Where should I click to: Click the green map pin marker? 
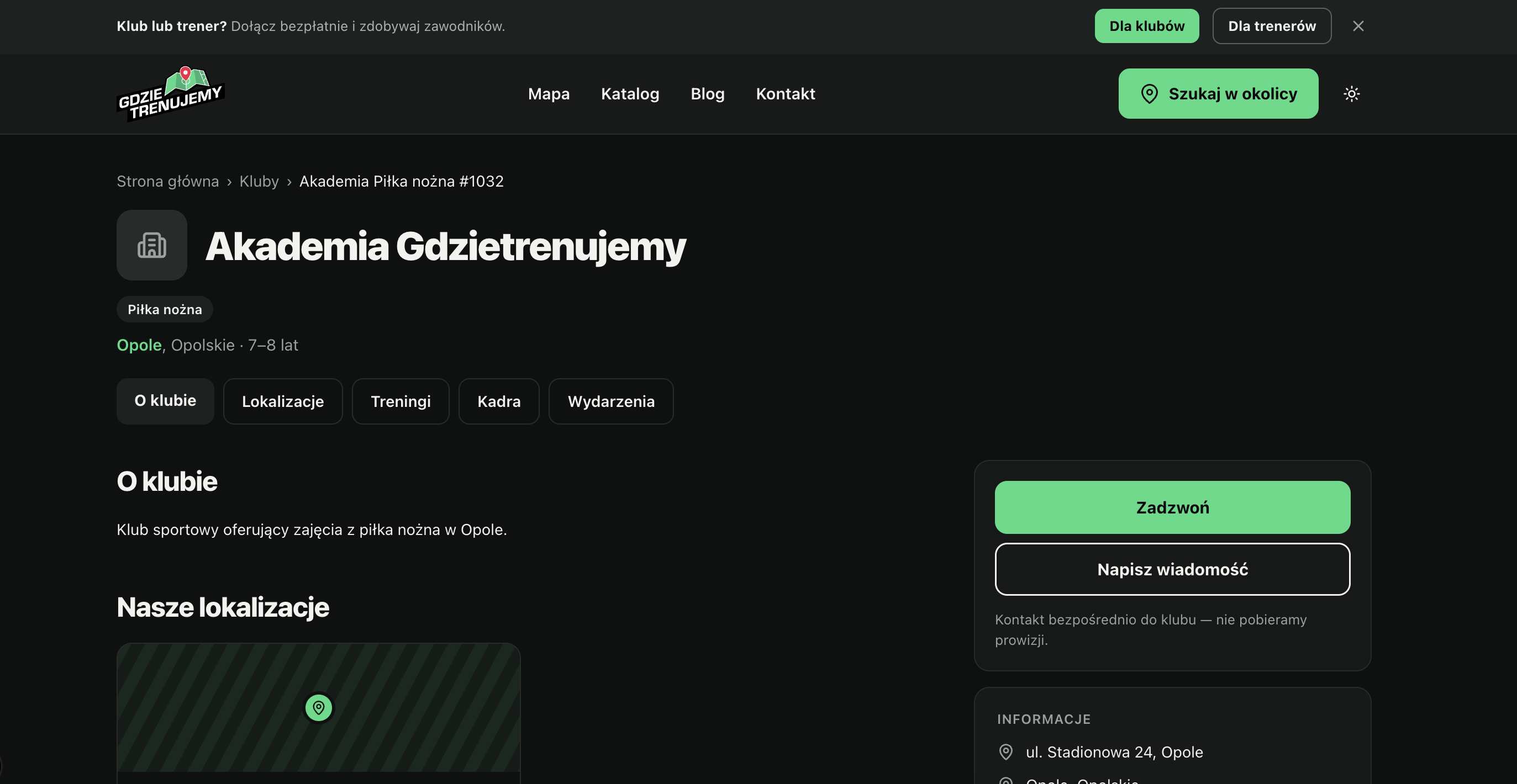pyautogui.click(x=319, y=707)
